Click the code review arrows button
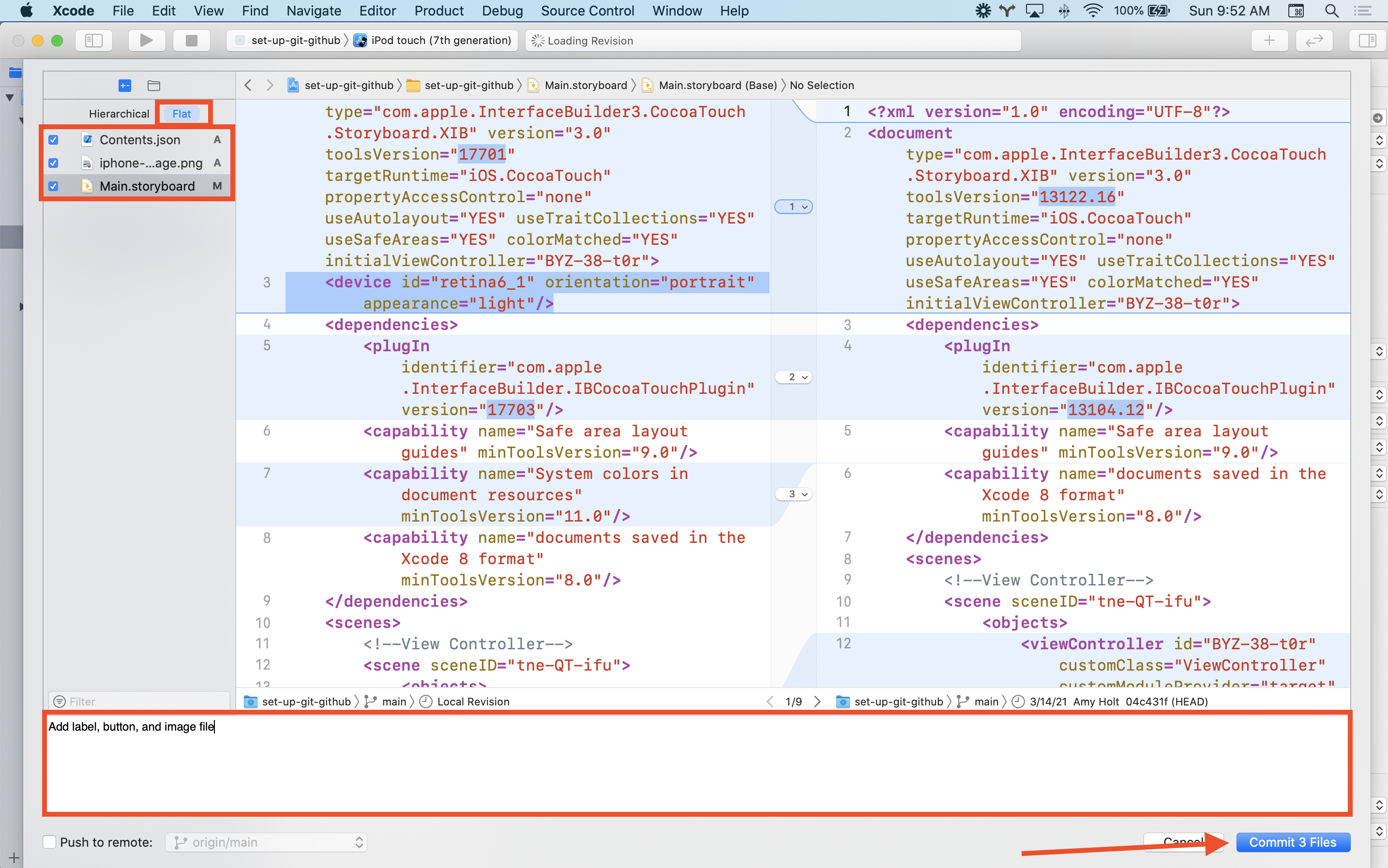1388x868 pixels. pos(1314,40)
